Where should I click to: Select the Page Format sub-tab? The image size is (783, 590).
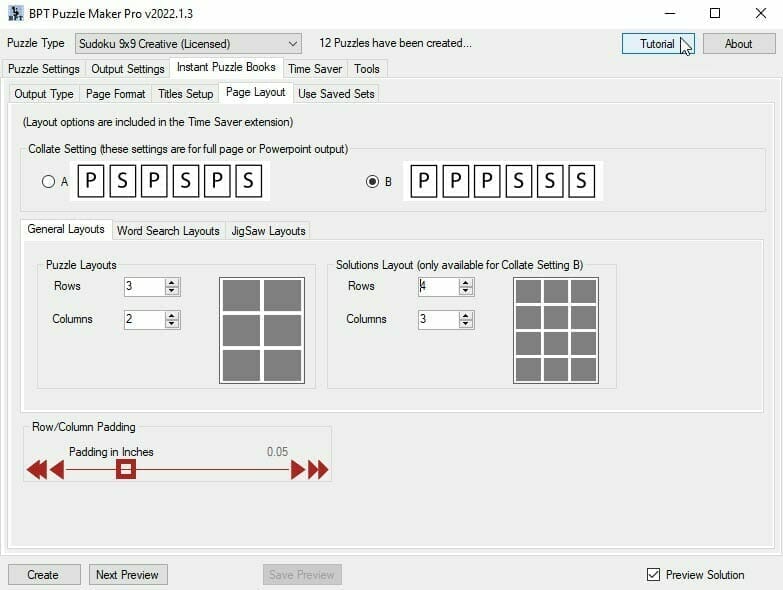(x=115, y=94)
